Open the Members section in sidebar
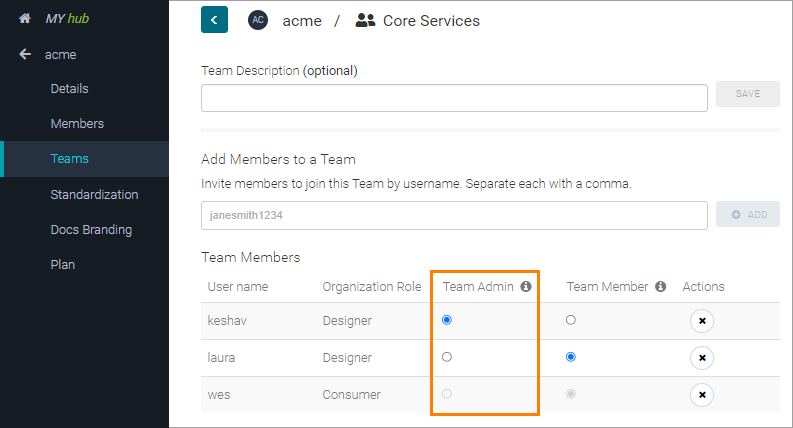This screenshot has height=428, width=793. 77,124
